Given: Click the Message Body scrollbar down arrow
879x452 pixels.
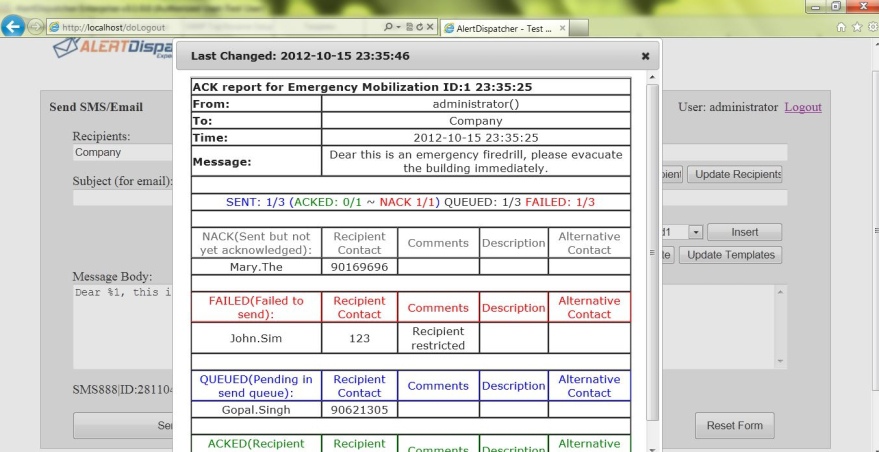Looking at the screenshot, I should (x=780, y=362).
